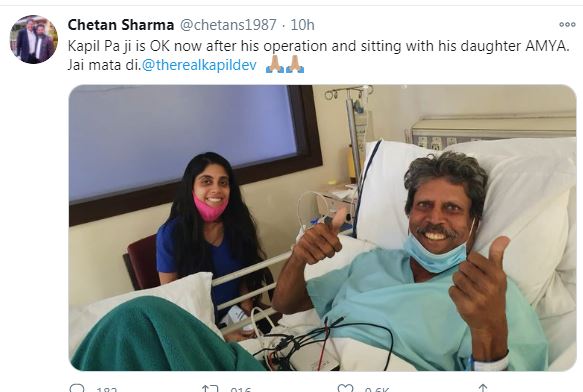Click Chetan Sharma's profile avatar
The image size is (583, 392).
pyautogui.click(x=33, y=39)
